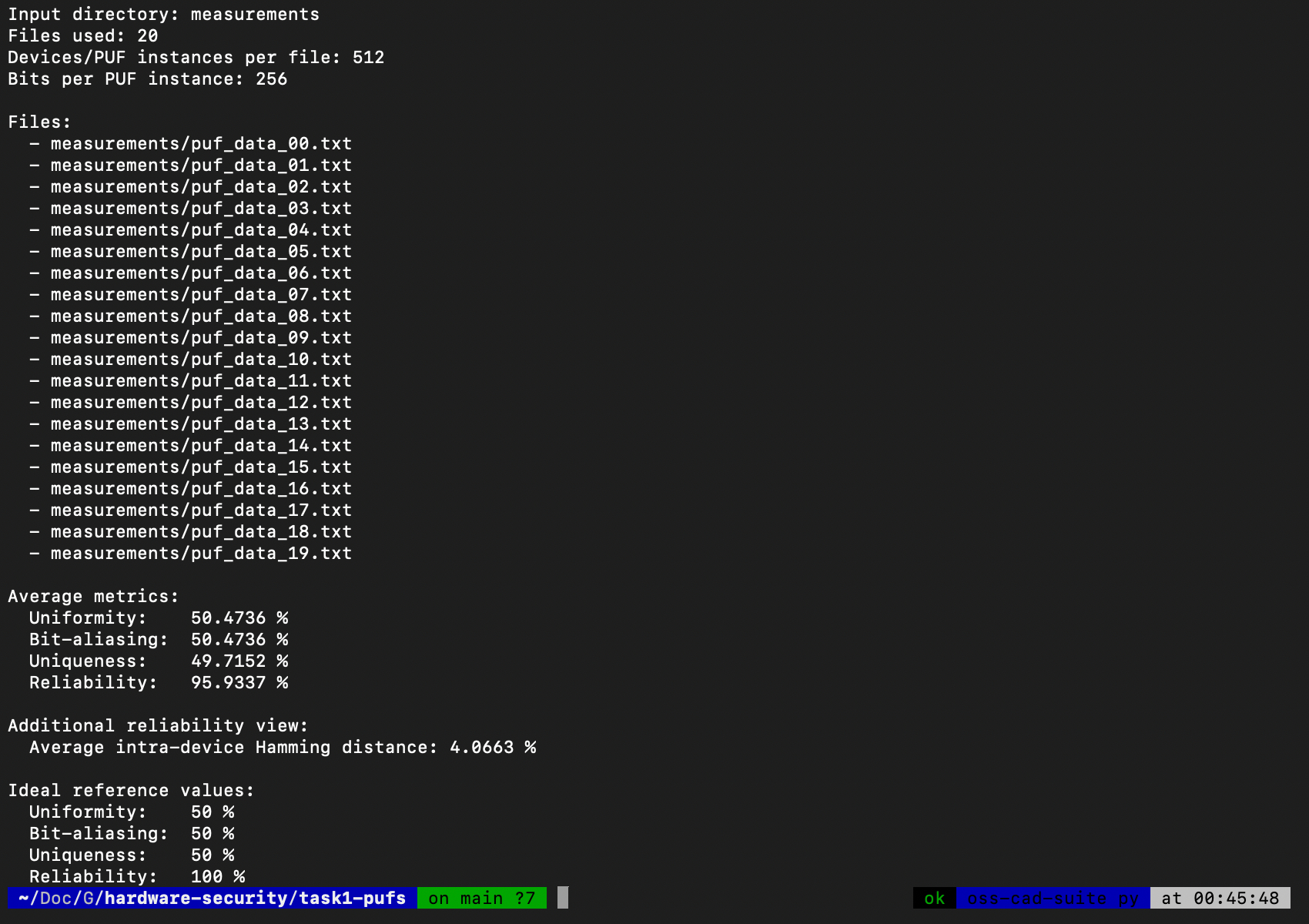Screen dimensions: 1309x924
Task: Click the 'Additional reliability view:' heading
Action: (158, 726)
